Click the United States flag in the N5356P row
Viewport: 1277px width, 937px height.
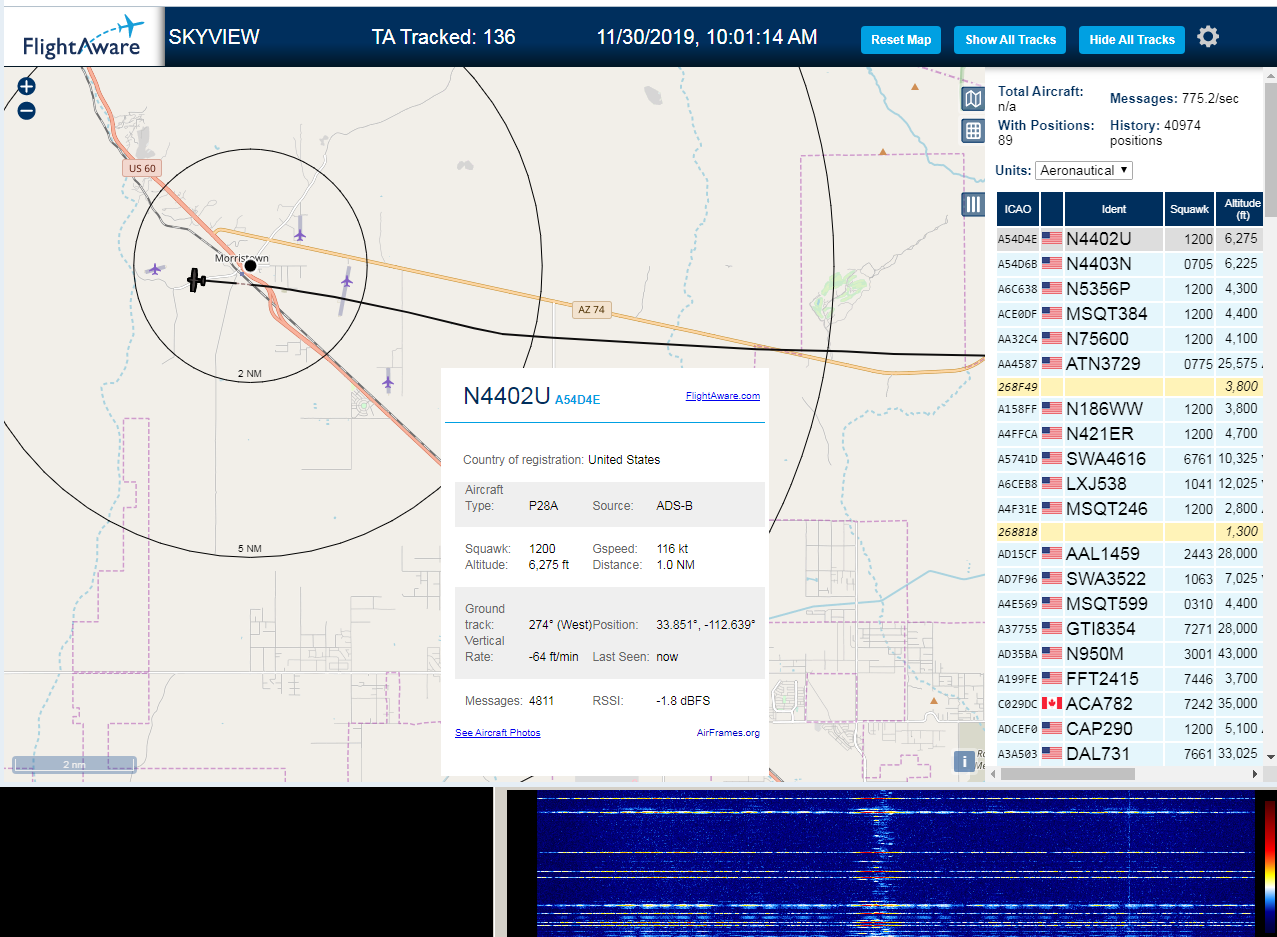[x=1052, y=289]
